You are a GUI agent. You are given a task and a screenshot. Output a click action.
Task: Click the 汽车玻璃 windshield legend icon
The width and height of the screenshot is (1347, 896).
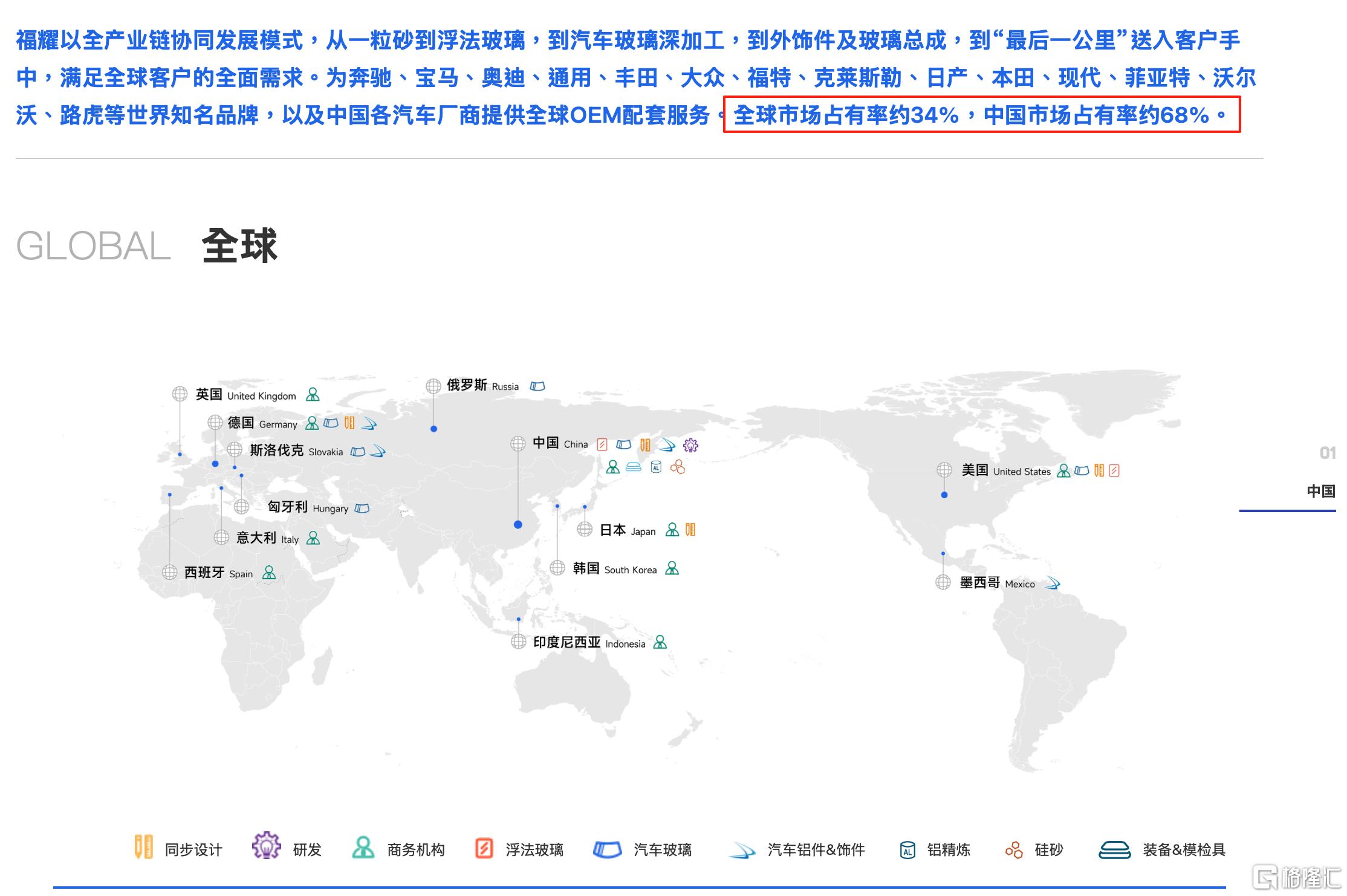click(x=608, y=849)
